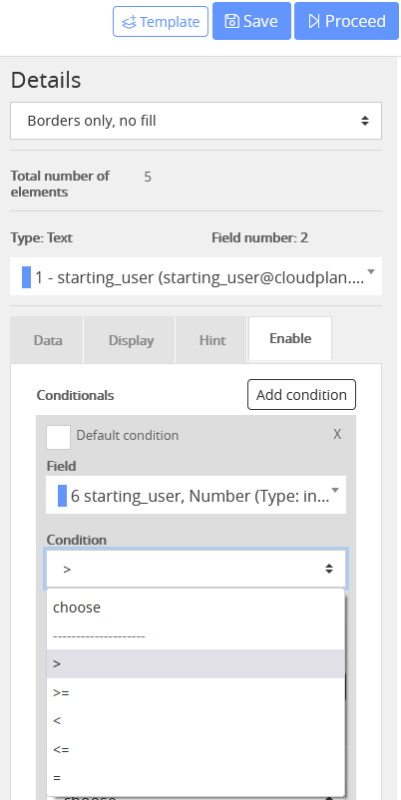Expand the 1 - starting_user field selector

coord(196,276)
